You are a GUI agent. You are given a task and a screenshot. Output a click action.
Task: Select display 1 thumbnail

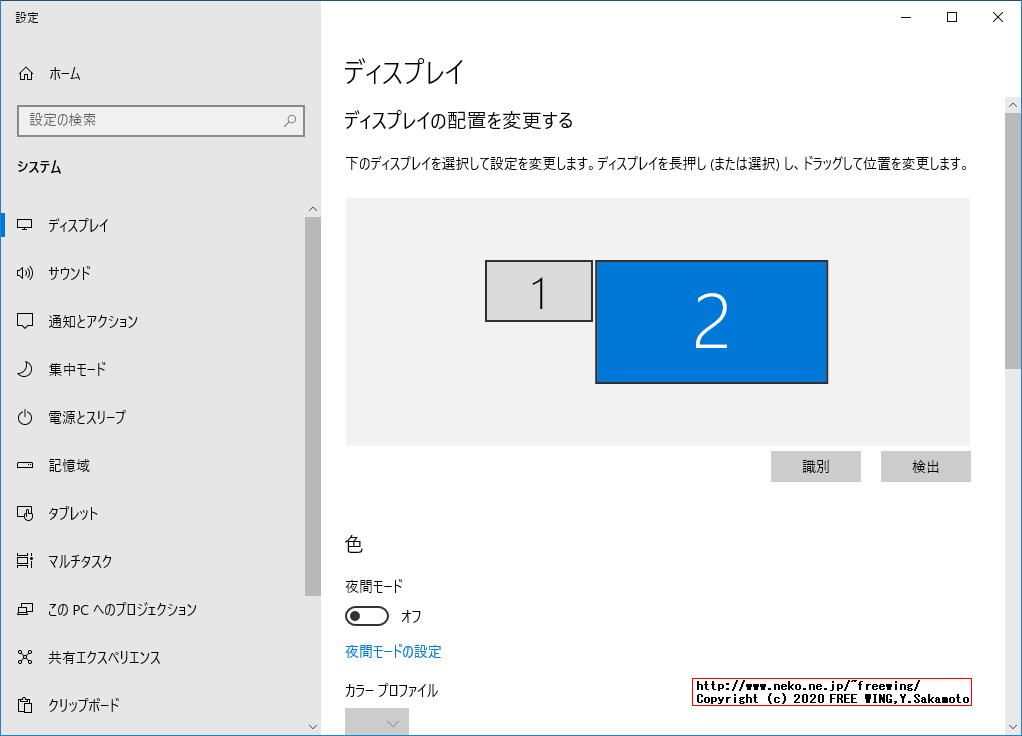[539, 291]
